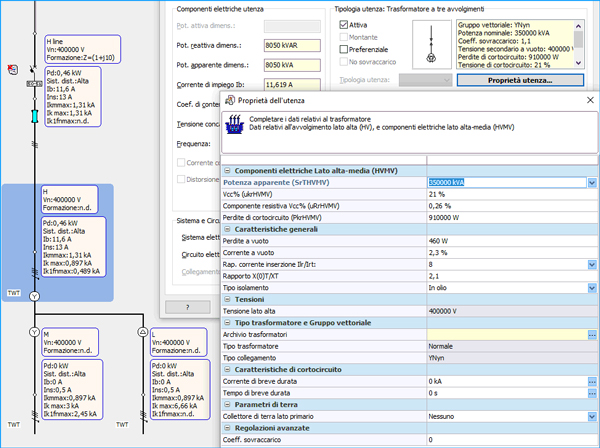Click Componente resistiva Vcc% value 0,26 %

pos(512,206)
